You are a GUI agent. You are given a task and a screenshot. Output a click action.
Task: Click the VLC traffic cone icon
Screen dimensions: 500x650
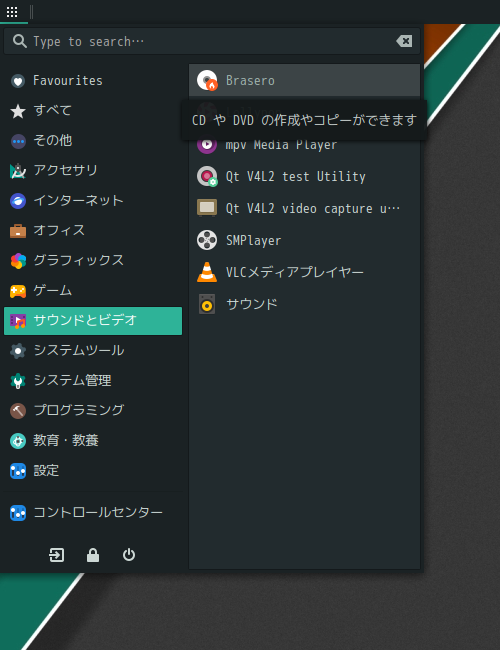pyautogui.click(x=207, y=272)
